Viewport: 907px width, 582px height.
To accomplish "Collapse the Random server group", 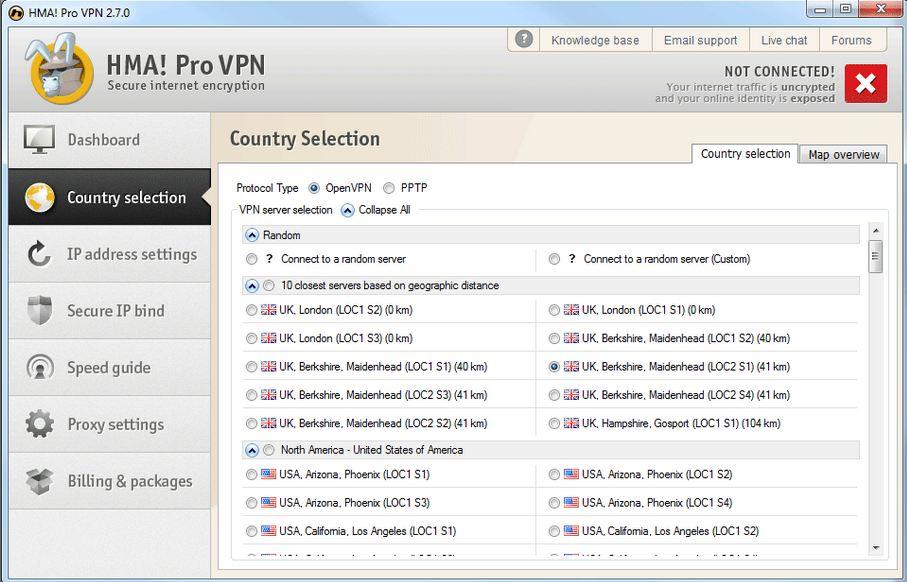I will [252, 235].
